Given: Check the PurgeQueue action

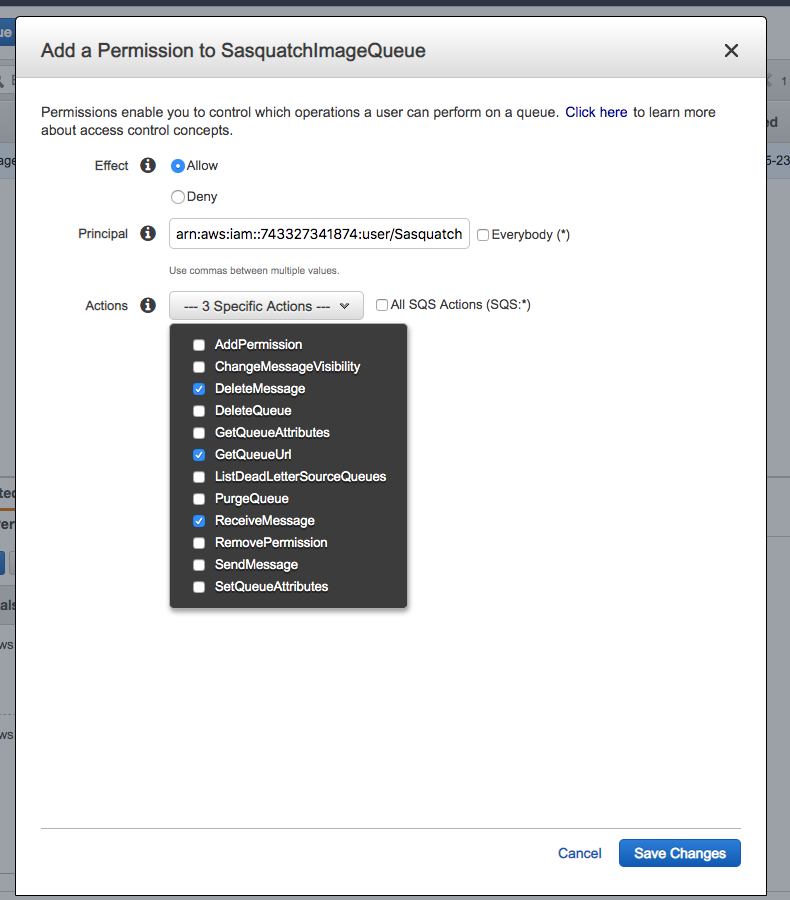Looking at the screenshot, I should coord(199,499).
